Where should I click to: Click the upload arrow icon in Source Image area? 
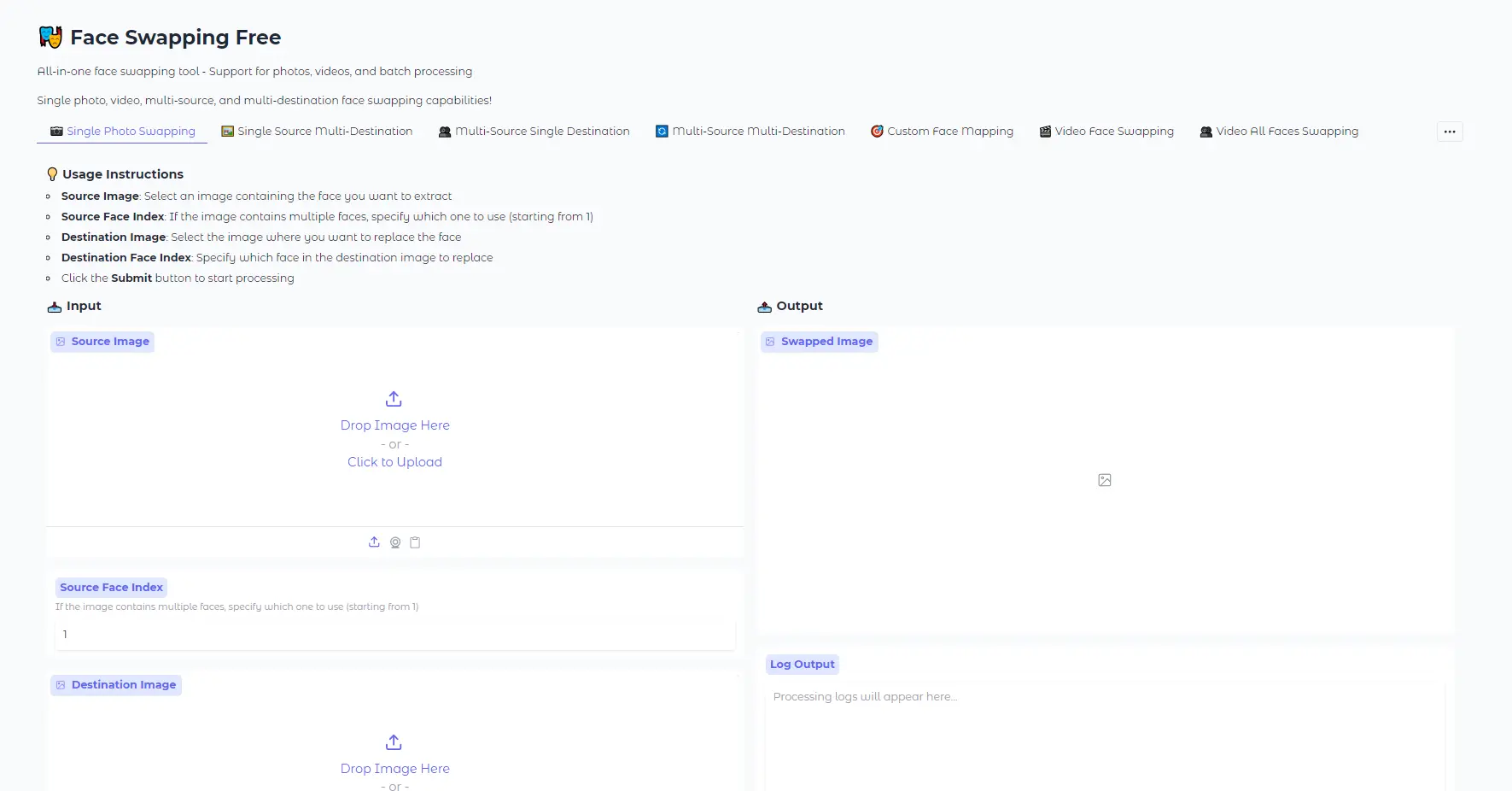pos(394,399)
